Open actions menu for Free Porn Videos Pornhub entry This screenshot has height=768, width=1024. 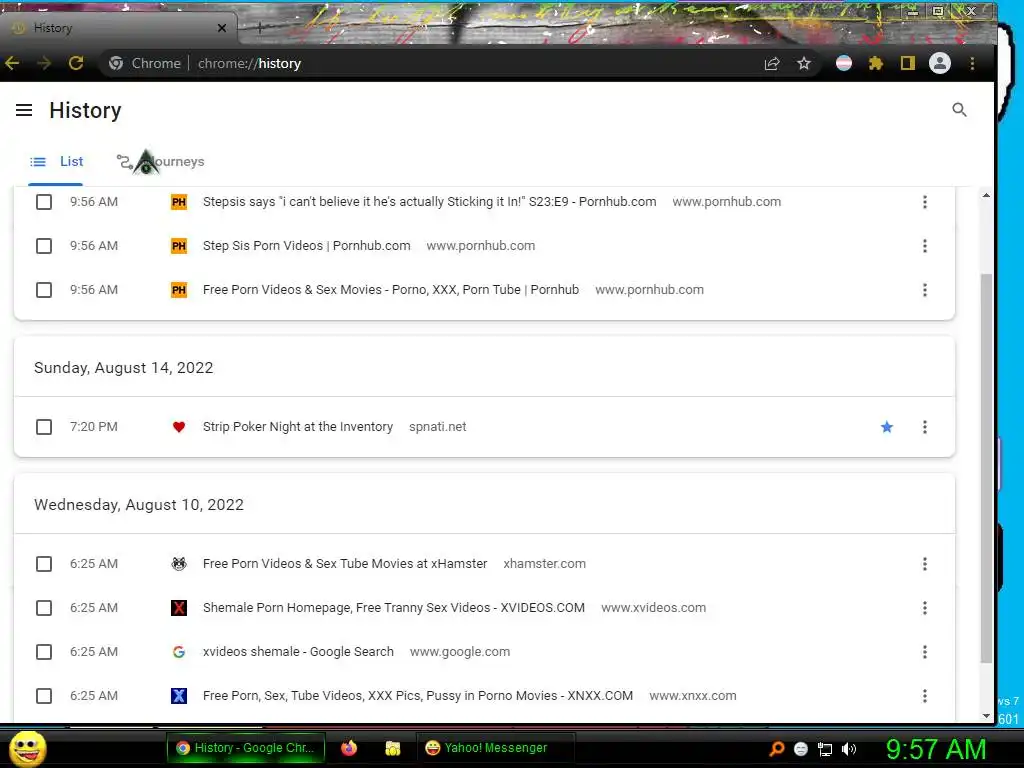tap(925, 290)
